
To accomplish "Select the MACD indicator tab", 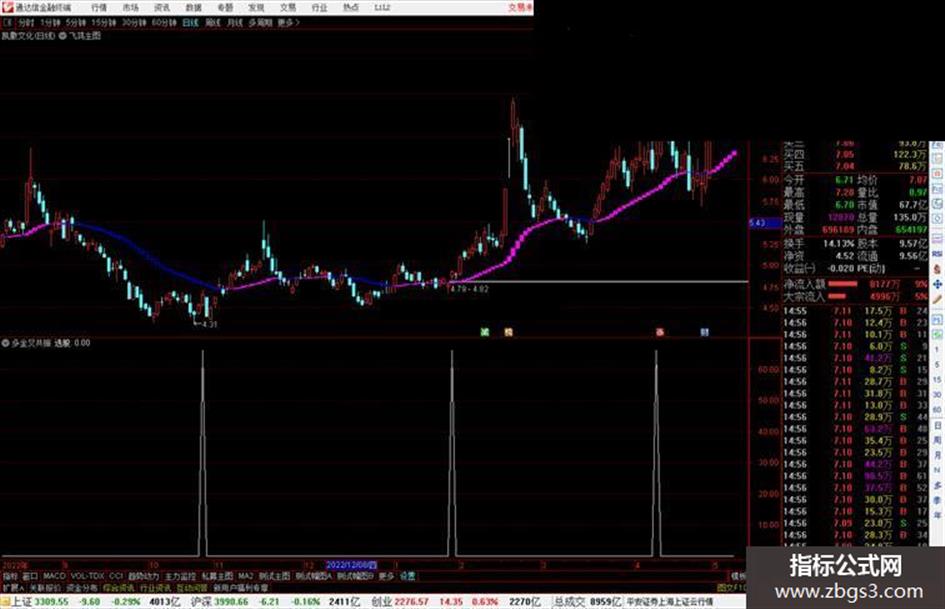I will (x=54, y=576).
